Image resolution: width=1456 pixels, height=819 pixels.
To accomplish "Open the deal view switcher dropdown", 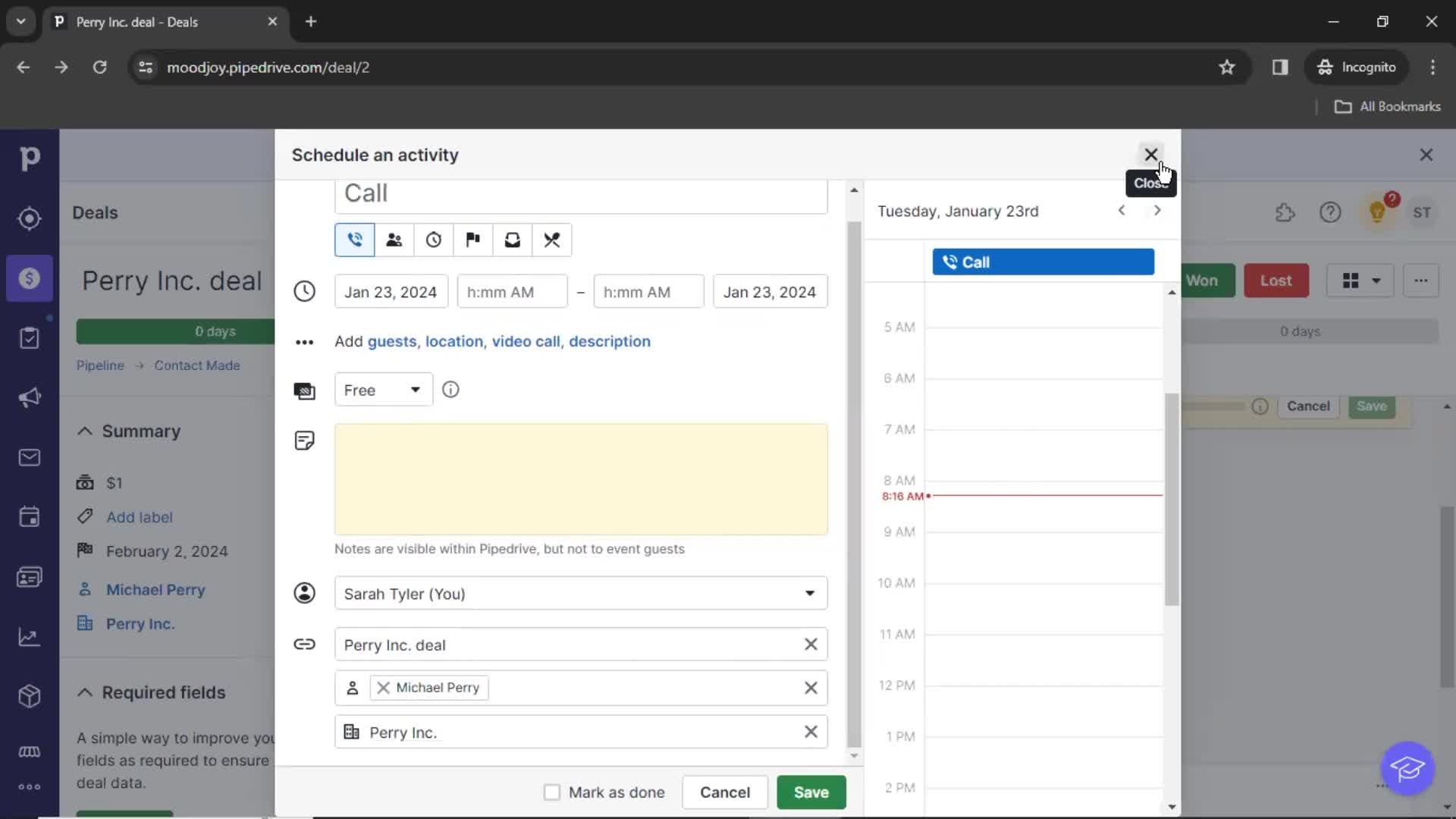I will 1360,281.
